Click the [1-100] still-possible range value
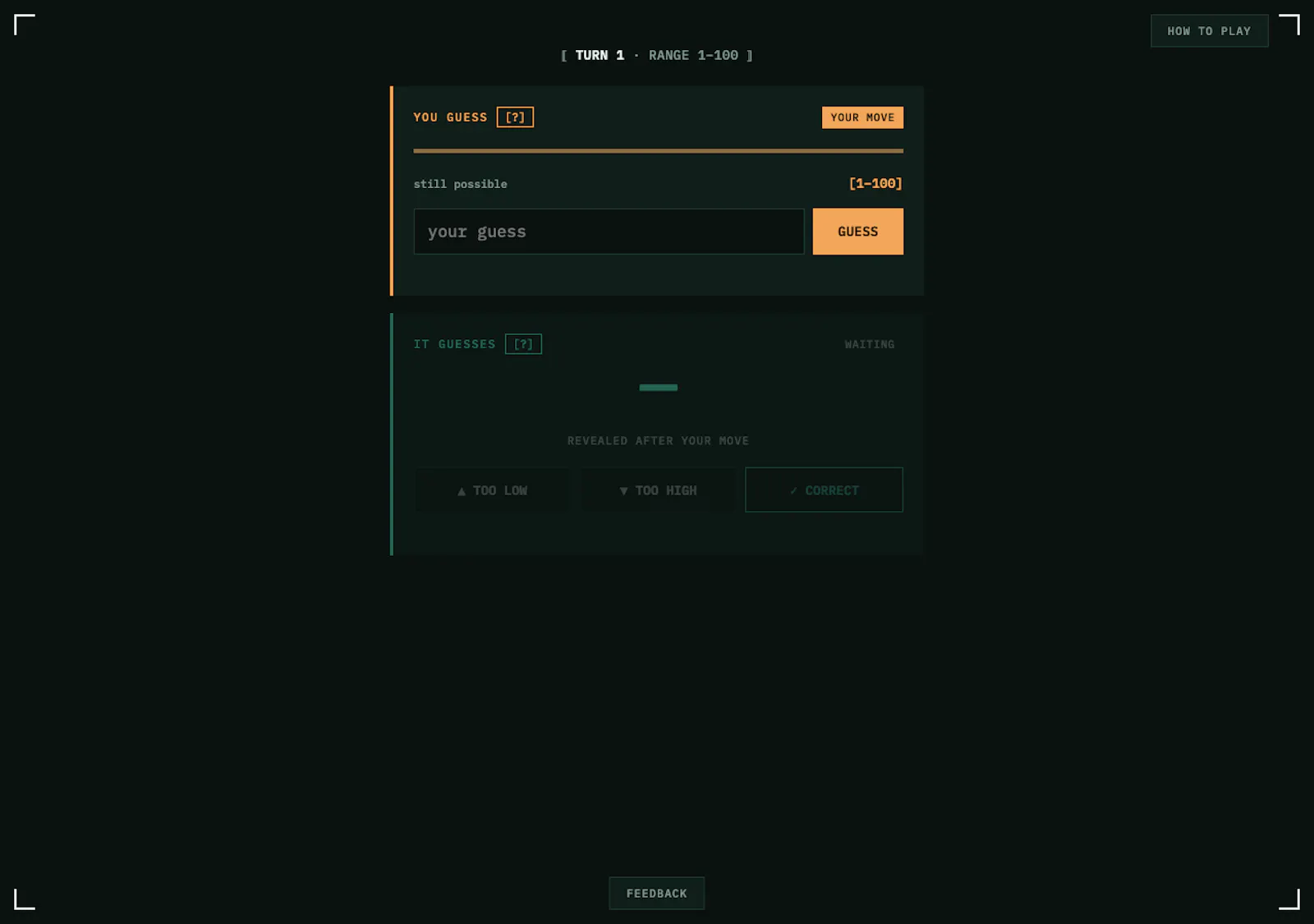The width and height of the screenshot is (1314, 924). (875, 183)
